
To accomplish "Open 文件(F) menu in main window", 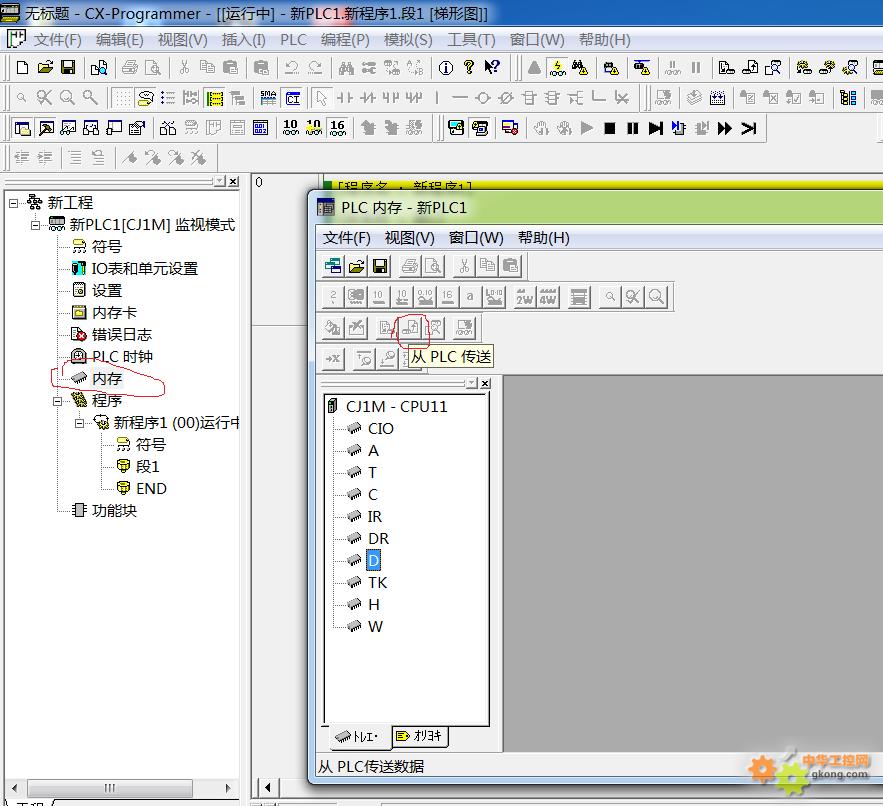I will point(57,40).
